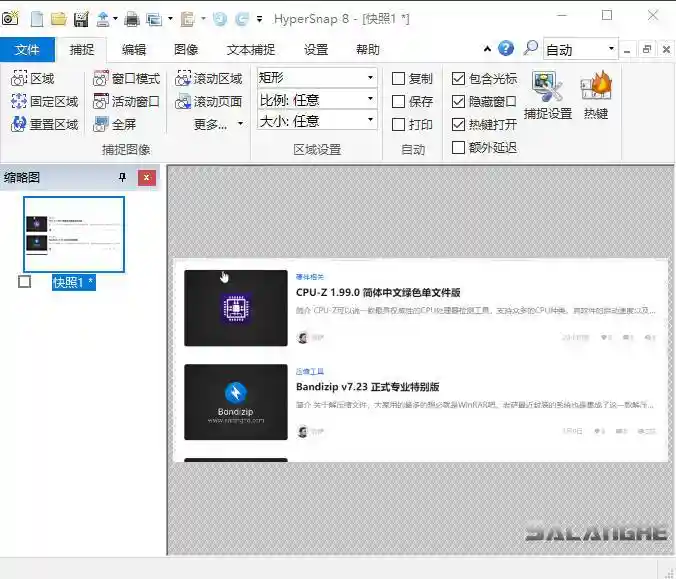Screen dimensions: 676x579
Task: Undo the last action
Action: tap(220, 19)
